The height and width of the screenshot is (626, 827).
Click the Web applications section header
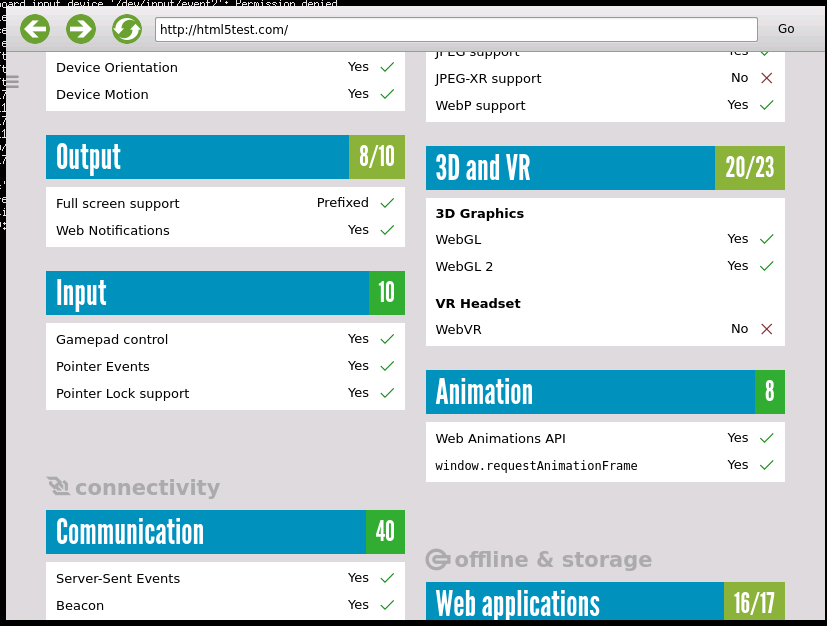[x=605, y=601]
